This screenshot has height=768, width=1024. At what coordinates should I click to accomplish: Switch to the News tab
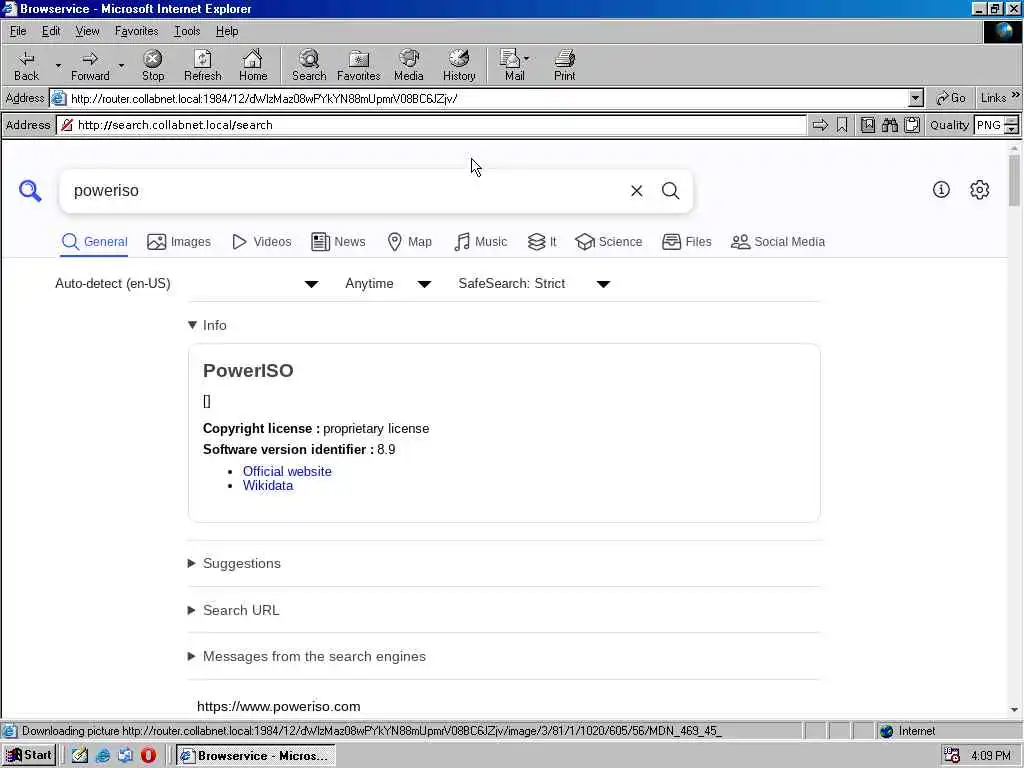click(338, 242)
